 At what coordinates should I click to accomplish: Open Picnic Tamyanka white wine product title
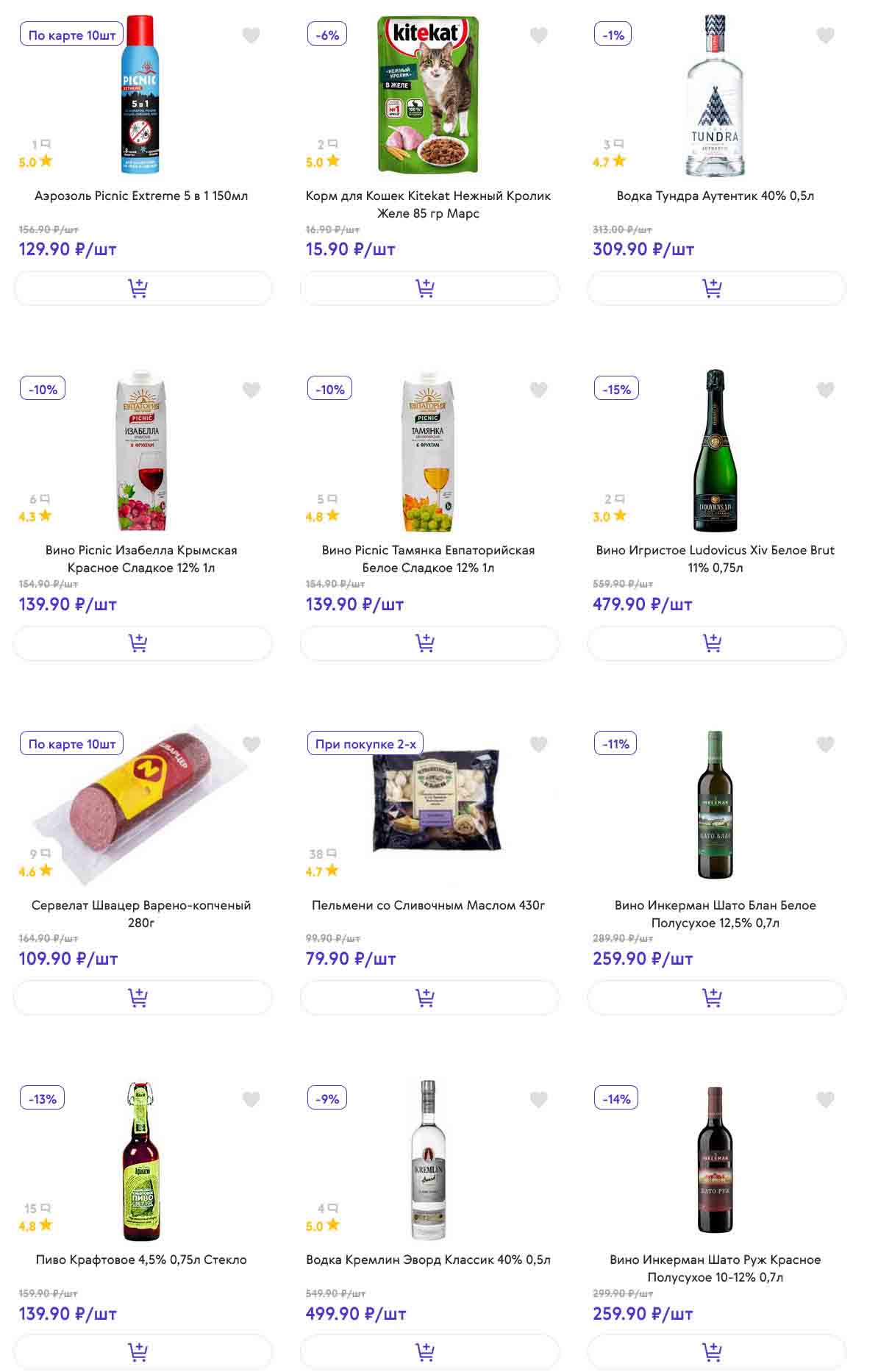428,559
